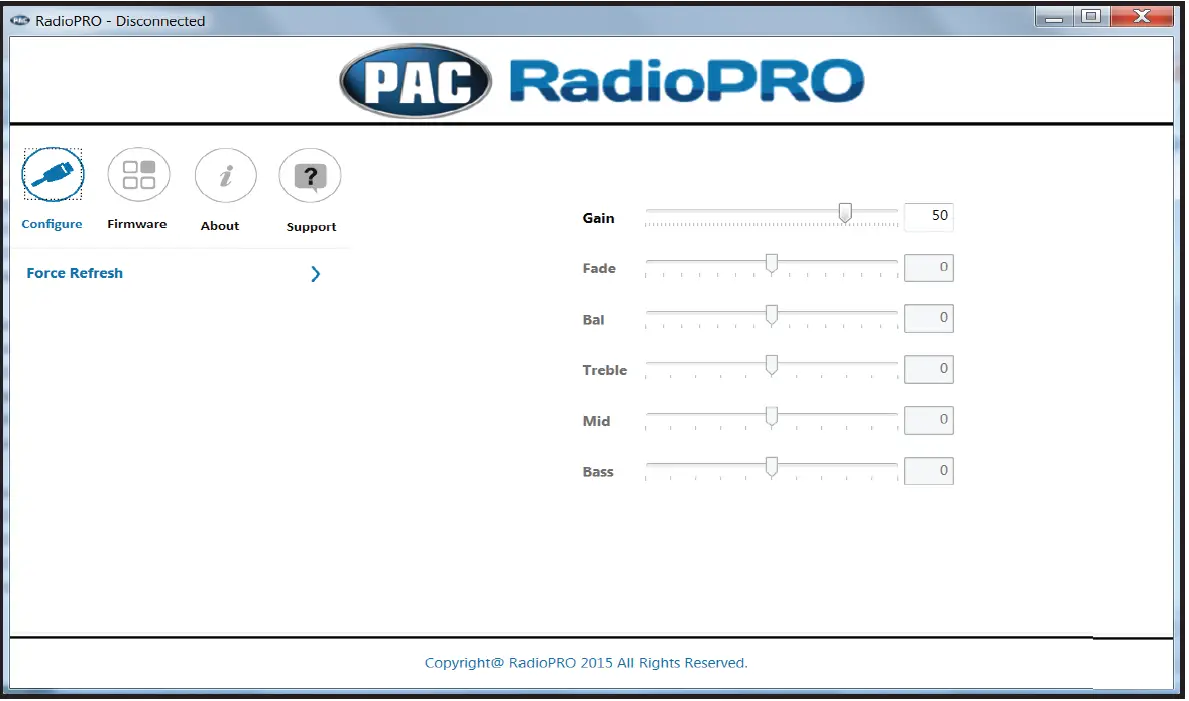This screenshot has height=701, width=1189.
Task: Select the Bass value input box
Action: tap(928, 470)
